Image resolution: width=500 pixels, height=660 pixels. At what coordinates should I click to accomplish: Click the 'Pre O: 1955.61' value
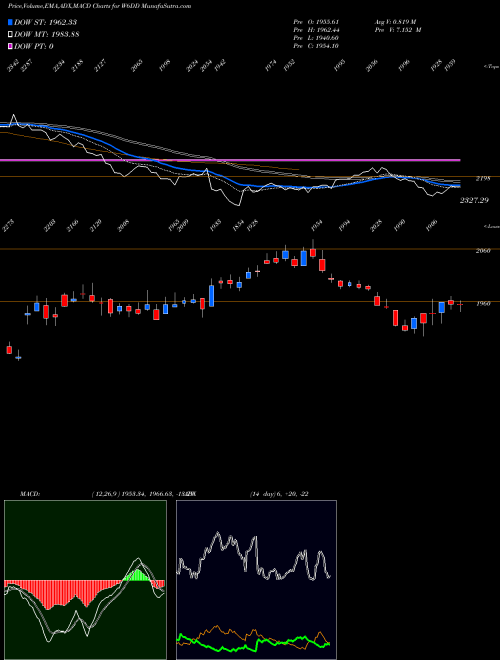pyautogui.click(x=316, y=22)
